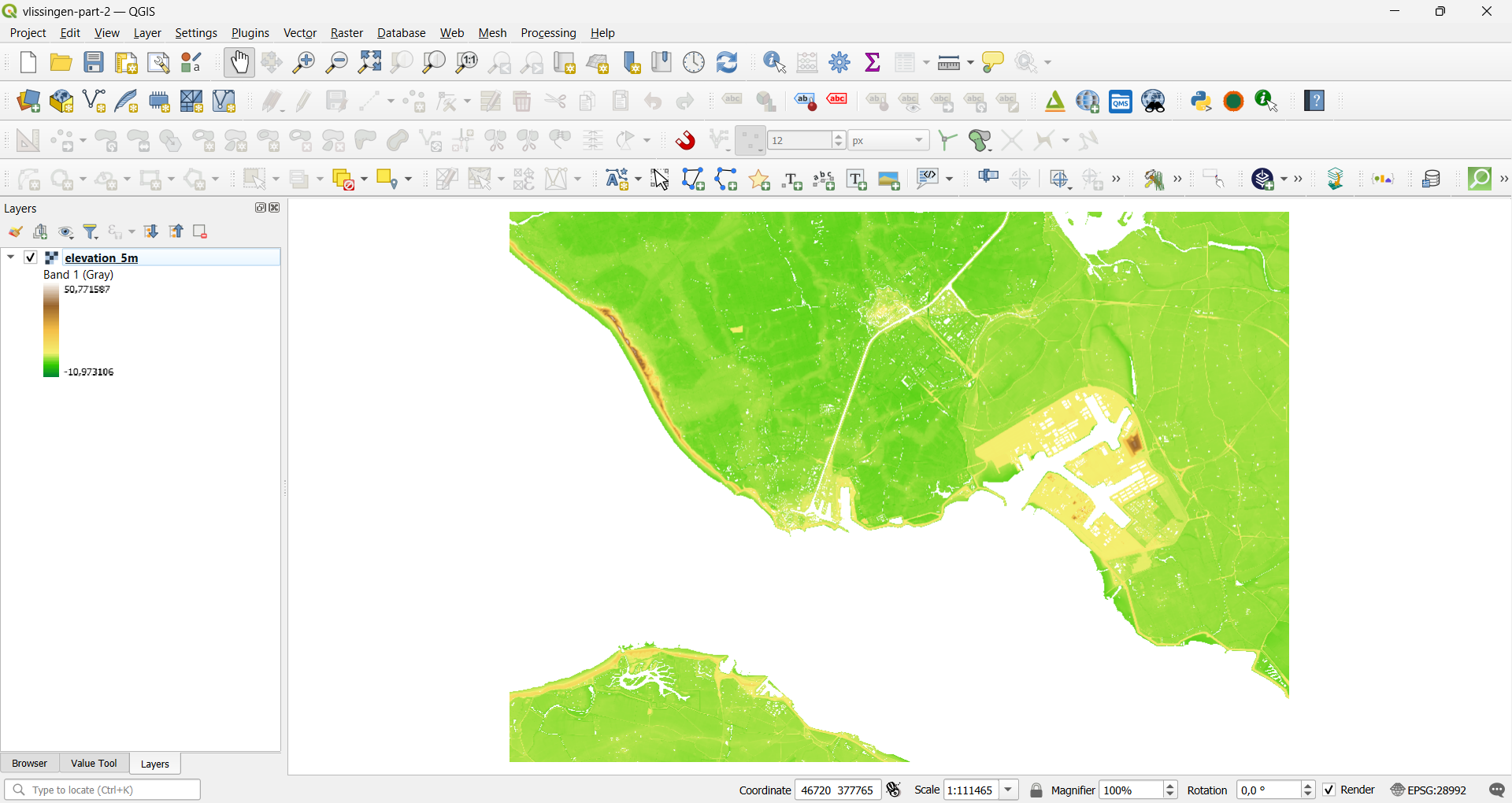Click the elevation color ramp legend
This screenshot has width=1512, height=803.
pyautogui.click(x=51, y=331)
